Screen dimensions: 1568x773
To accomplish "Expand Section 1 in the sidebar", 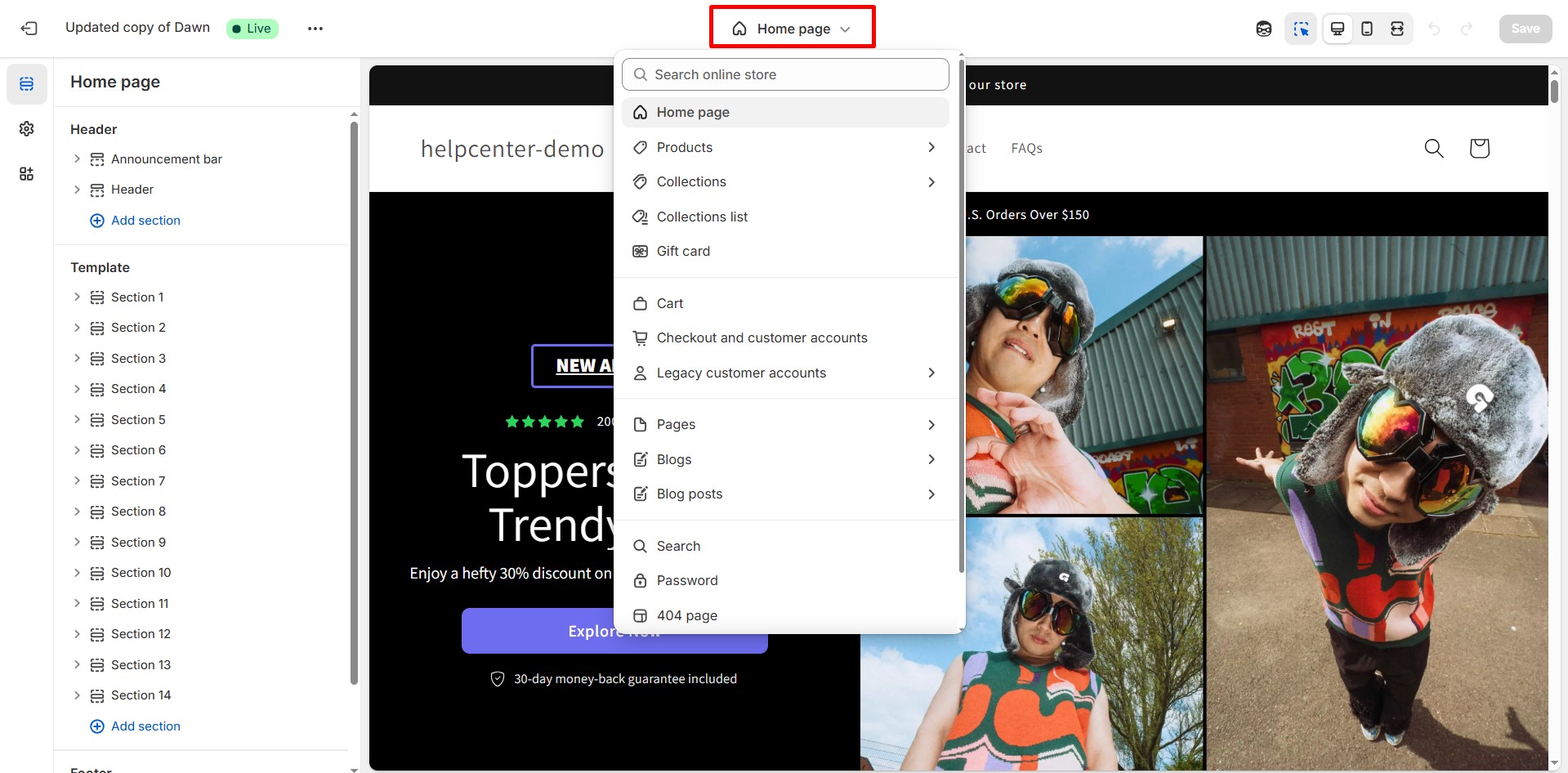I will (78, 297).
